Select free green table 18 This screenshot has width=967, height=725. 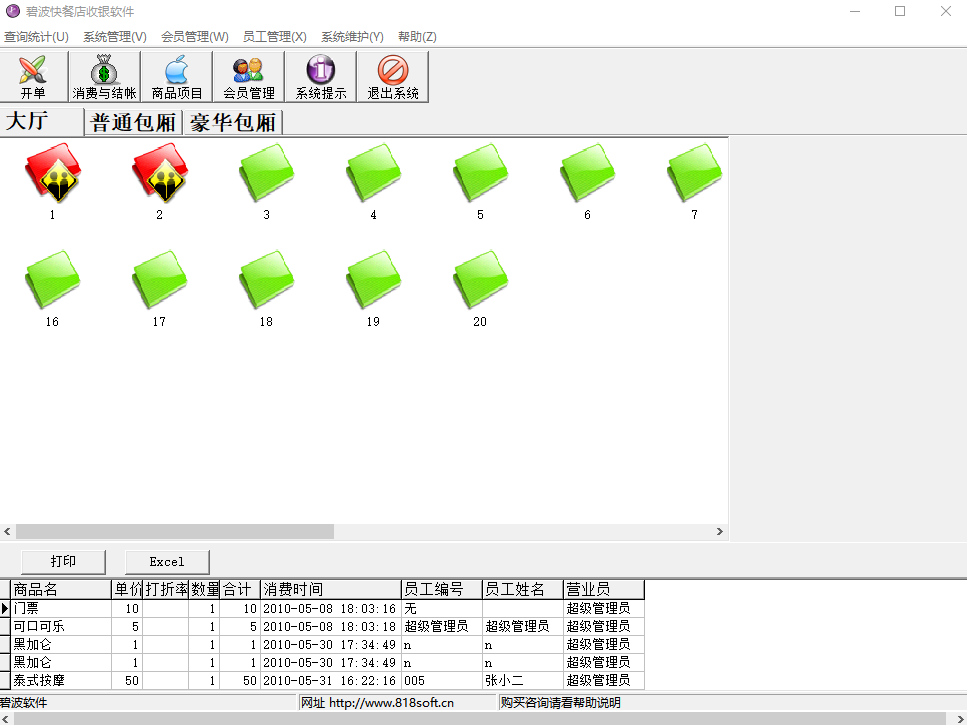coord(266,281)
